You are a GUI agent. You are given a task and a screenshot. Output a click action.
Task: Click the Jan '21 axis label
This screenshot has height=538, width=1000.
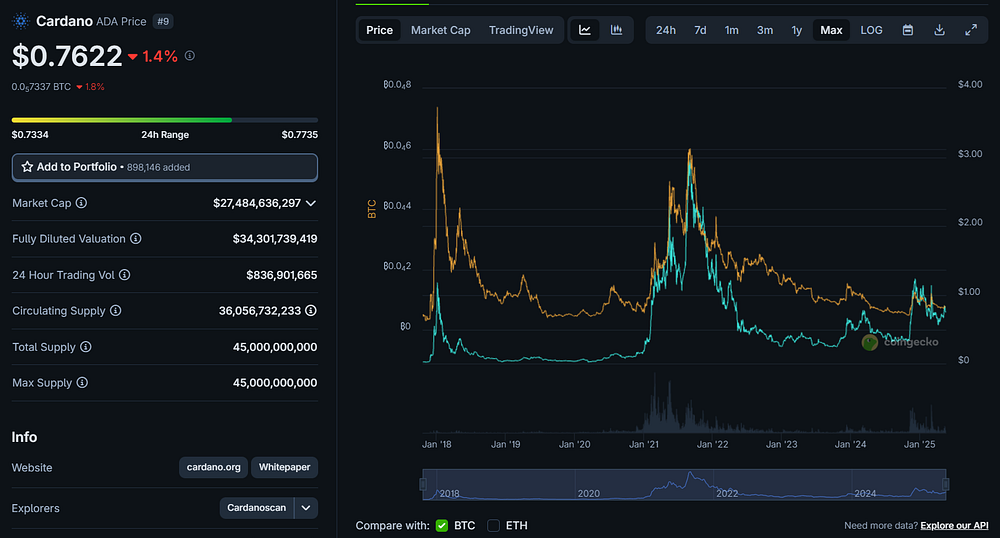click(x=643, y=444)
